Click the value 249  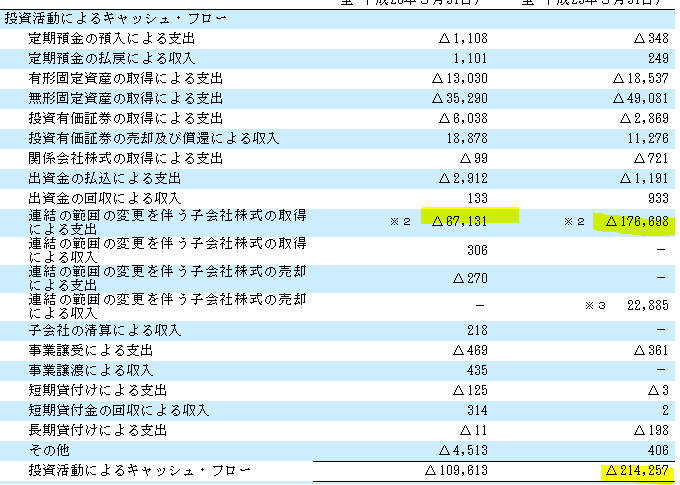point(658,59)
